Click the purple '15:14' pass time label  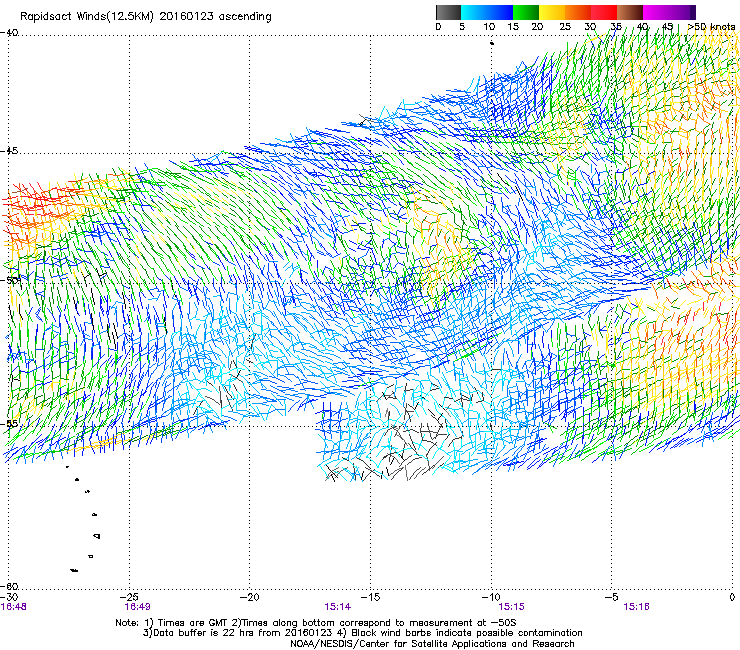tap(337, 607)
